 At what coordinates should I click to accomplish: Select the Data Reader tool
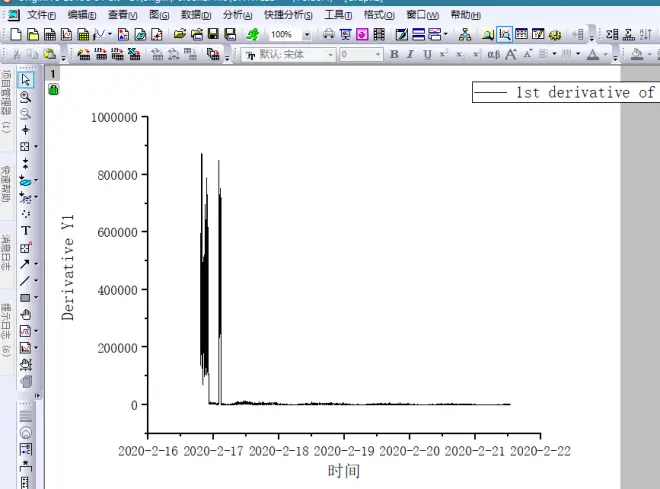(25, 146)
